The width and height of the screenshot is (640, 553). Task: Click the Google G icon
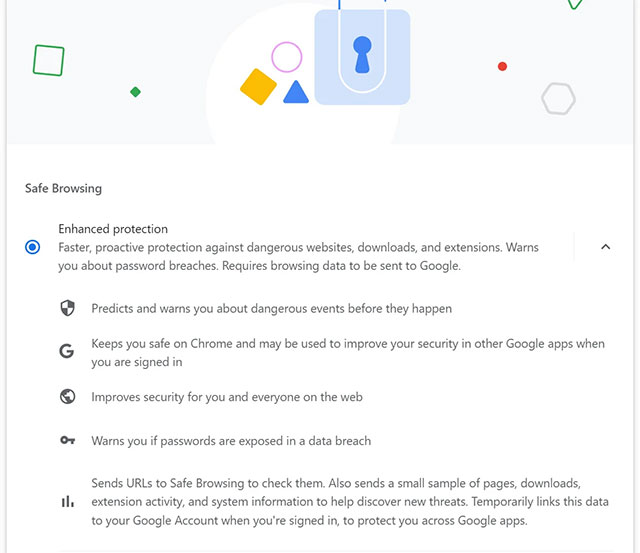point(67,352)
